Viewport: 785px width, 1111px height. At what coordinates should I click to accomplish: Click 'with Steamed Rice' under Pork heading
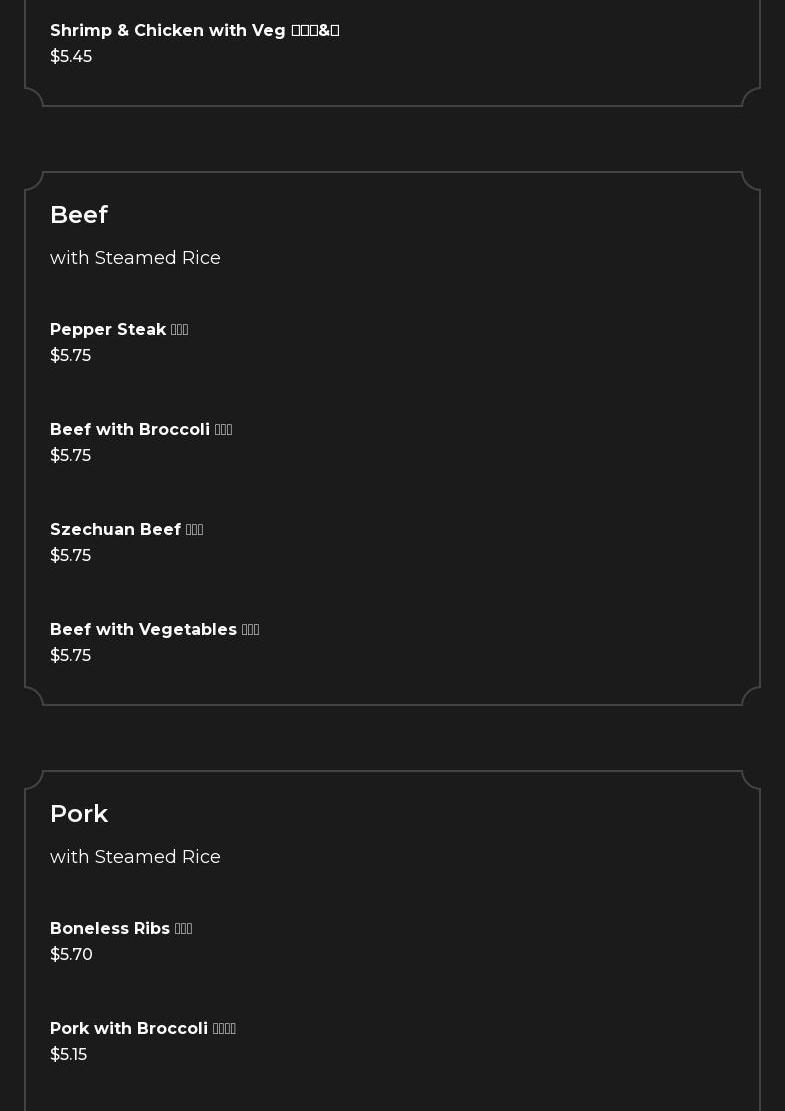point(135,857)
